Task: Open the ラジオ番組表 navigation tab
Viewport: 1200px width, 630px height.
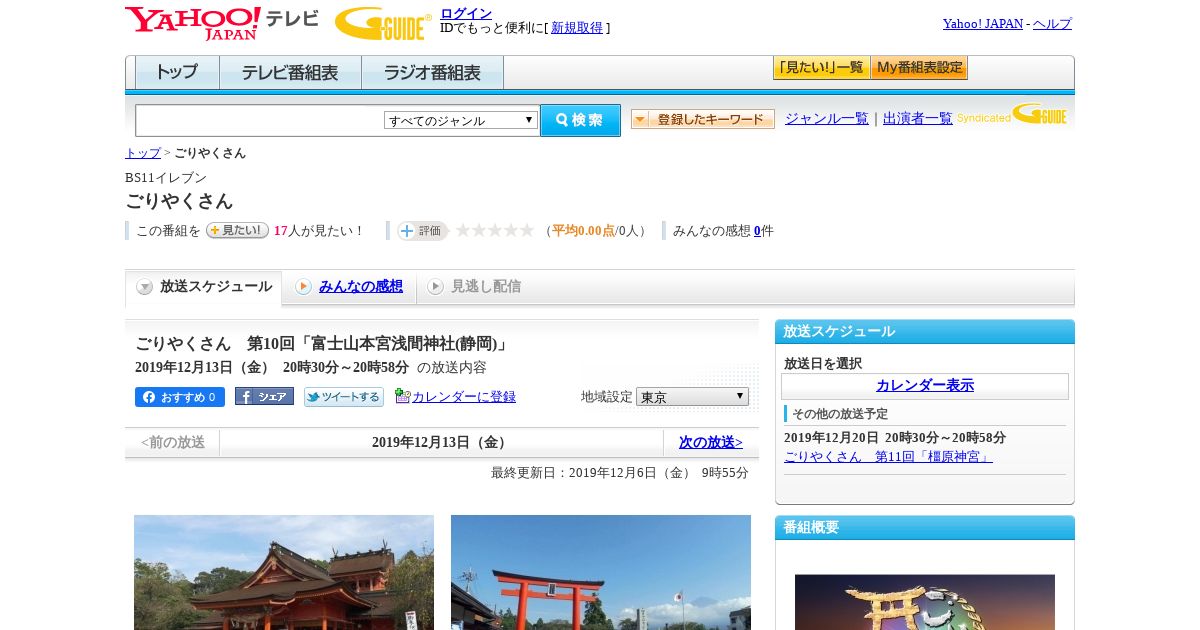Action: coord(432,73)
